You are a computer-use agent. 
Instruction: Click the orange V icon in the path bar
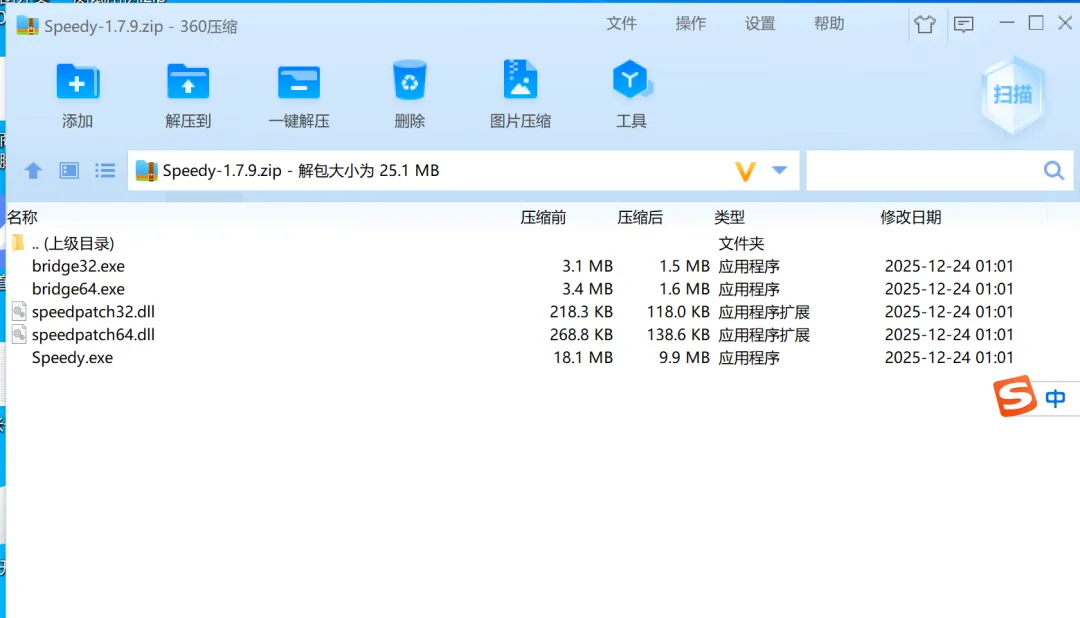[745, 171]
